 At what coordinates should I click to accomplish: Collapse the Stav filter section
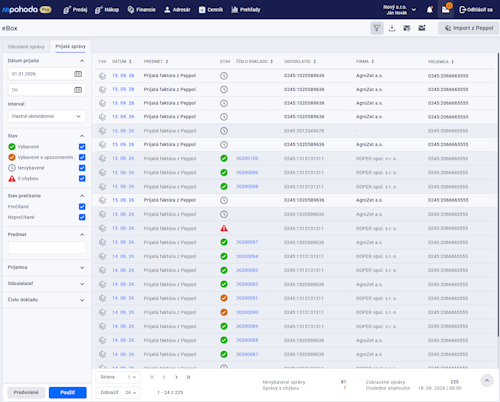pyautogui.click(x=82, y=136)
